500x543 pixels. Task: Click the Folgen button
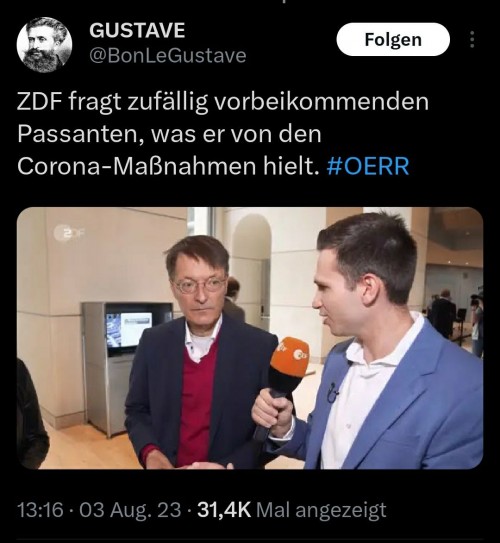tap(393, 39)
